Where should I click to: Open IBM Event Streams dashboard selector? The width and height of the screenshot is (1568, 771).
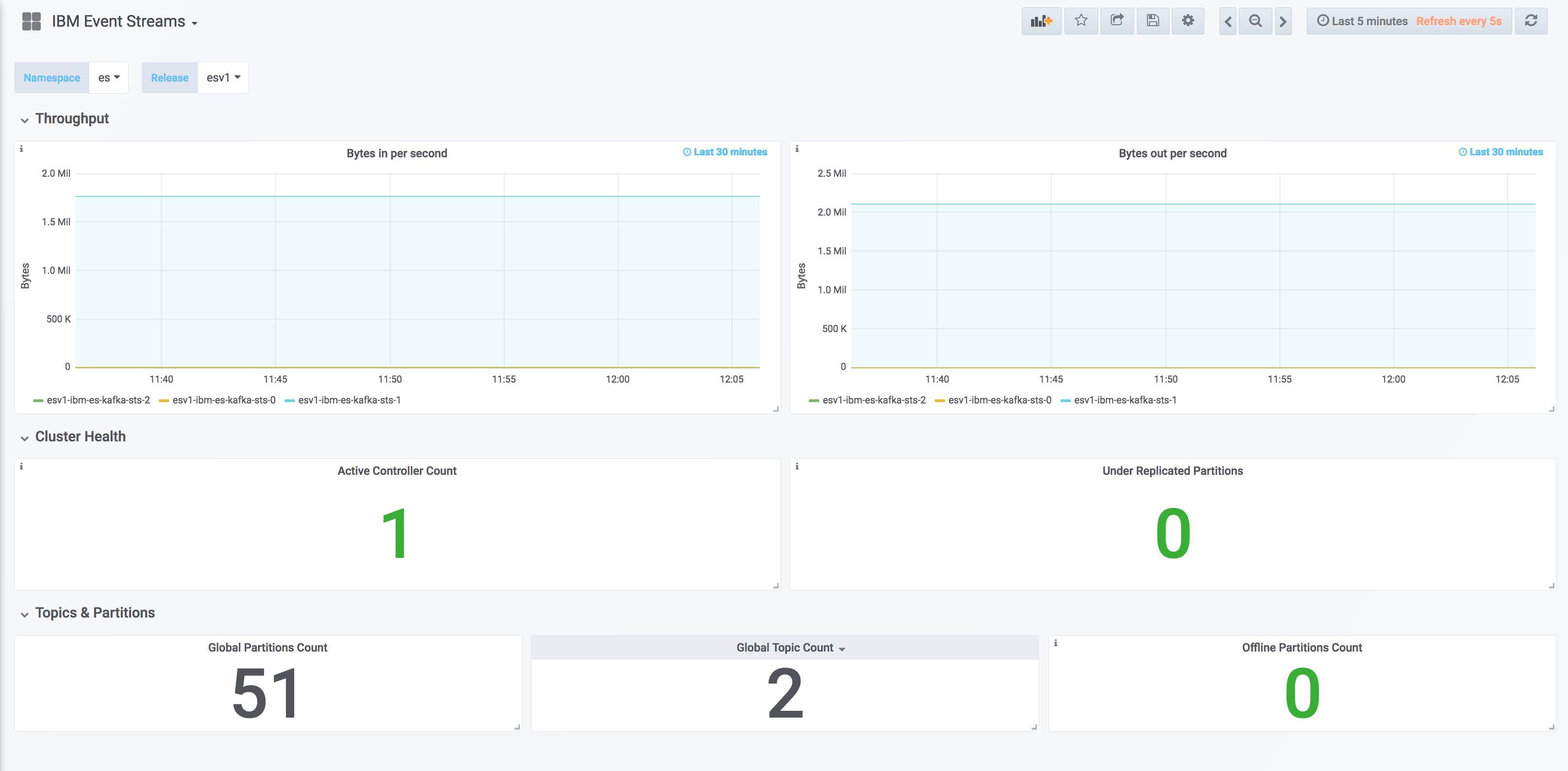(124, 21)
